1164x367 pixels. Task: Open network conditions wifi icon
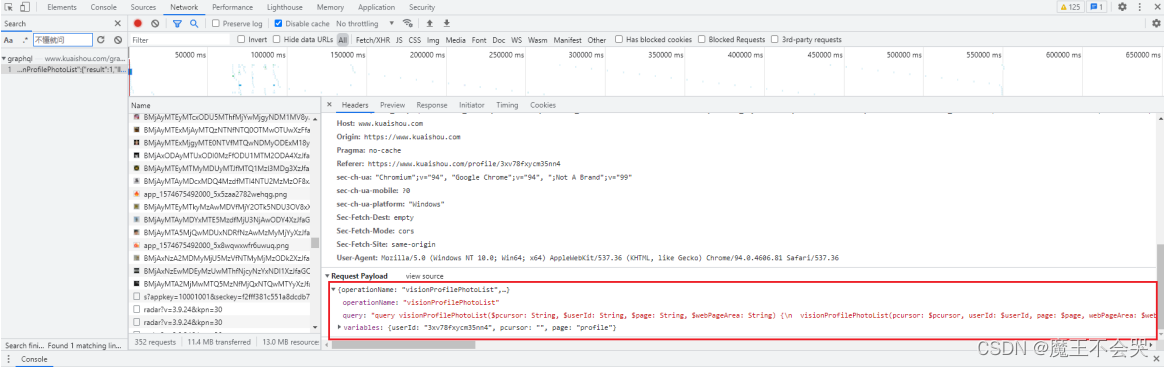coord(408,24)
